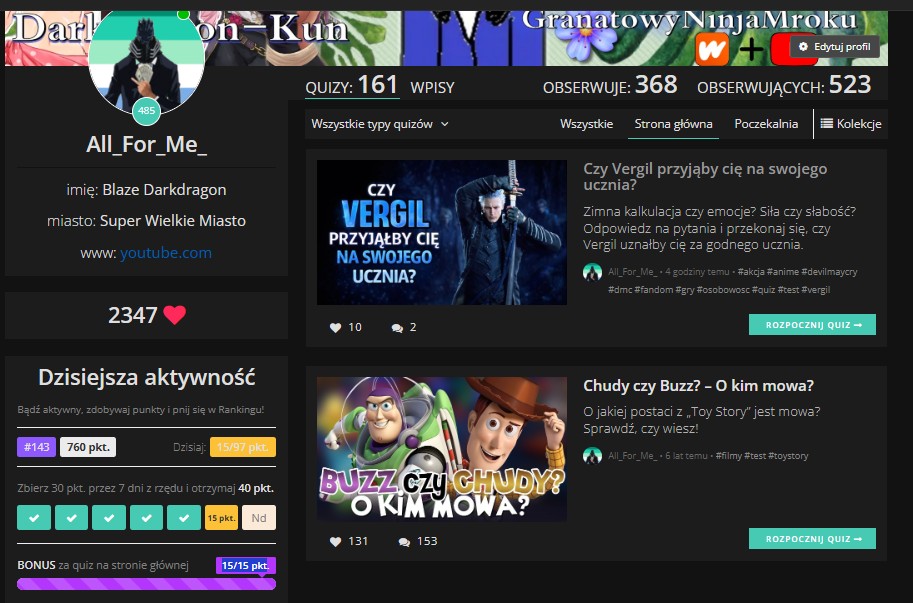Switch to the Poczekalnia tab

click(766, 124)
